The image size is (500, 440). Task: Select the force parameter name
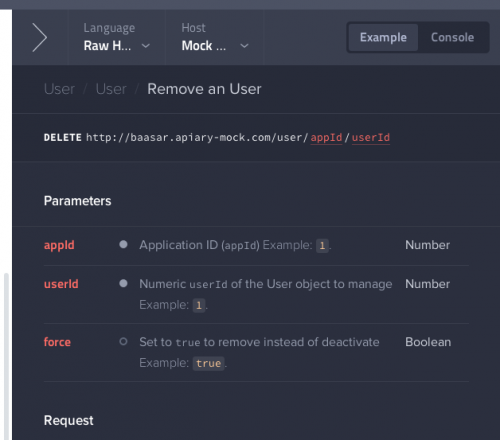[57, 342]
